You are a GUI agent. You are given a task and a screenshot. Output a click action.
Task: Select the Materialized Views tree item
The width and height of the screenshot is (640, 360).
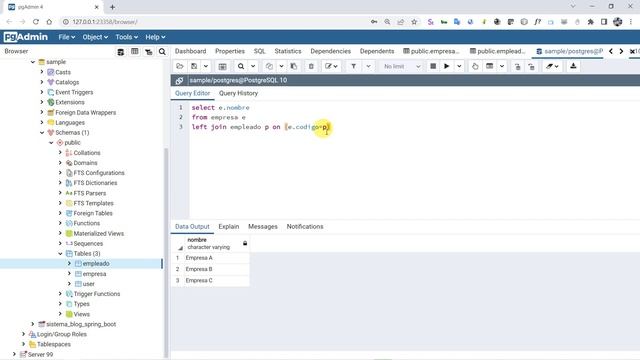[99, 233]
